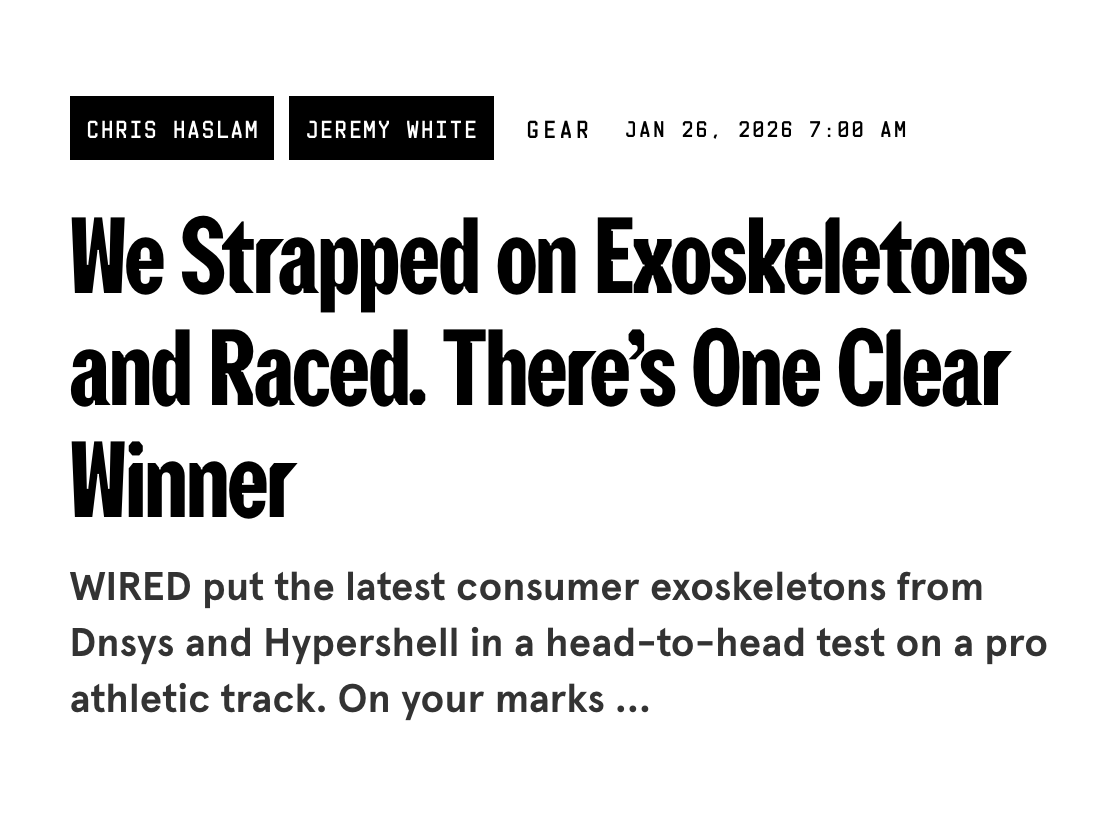This screenshot has width=1120, height=834.
Task: Click "Dnsys" in the article summary
Action: point(122,643)
